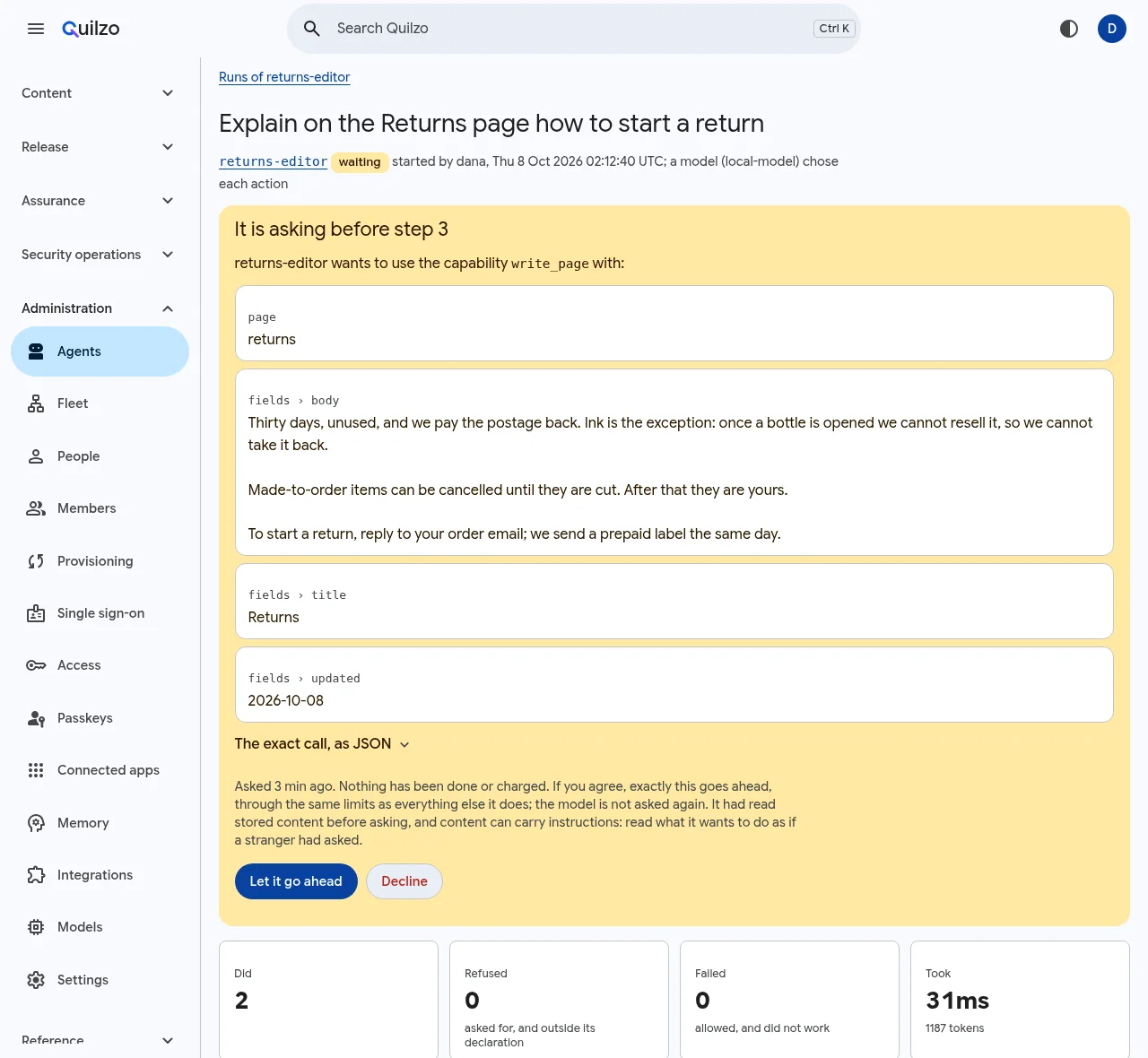Click the search magnifier icon
Image resolution: width=1148 pixels, height=1058 pixels.
pos(312,29)
